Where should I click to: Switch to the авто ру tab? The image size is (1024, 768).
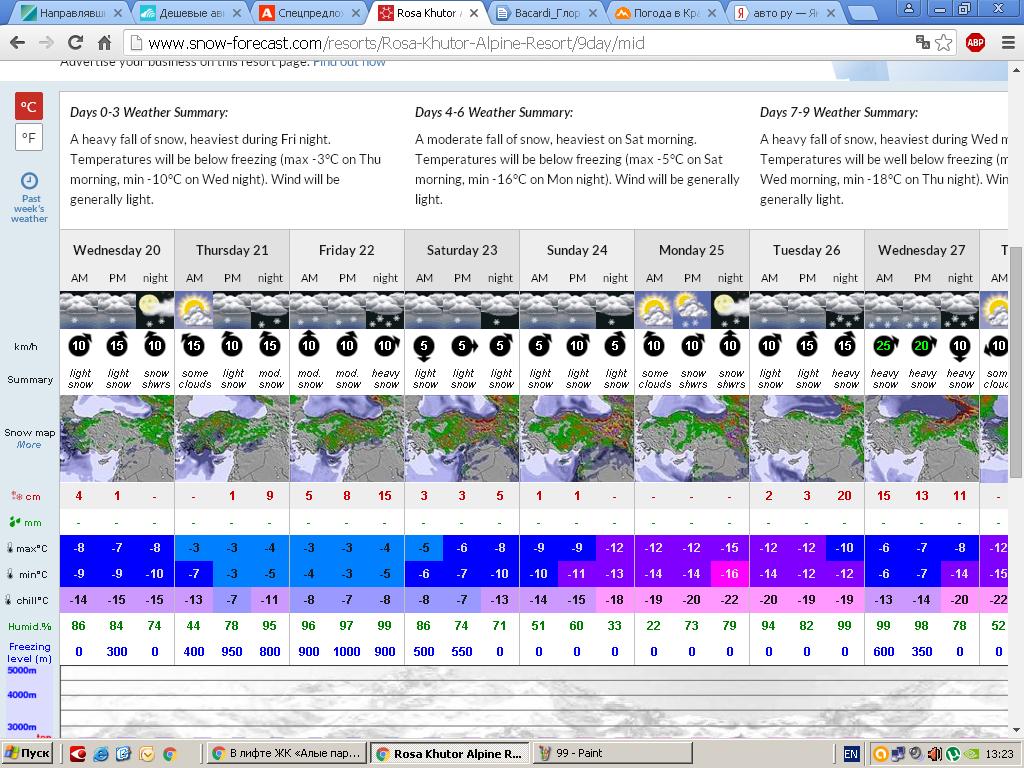coord(786,12)
